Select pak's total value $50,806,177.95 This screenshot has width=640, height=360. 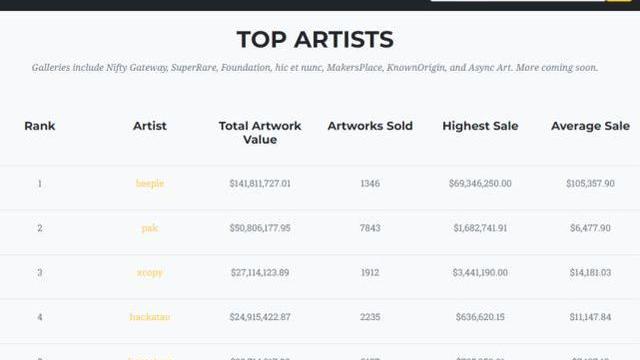pyautogui.click(x=260, y=228)
